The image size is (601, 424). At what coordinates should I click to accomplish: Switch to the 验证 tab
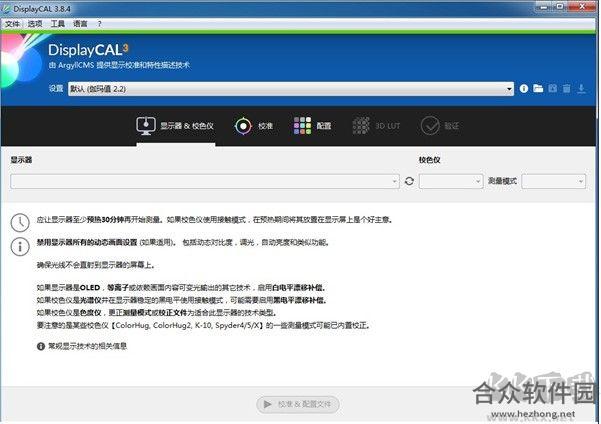pos(440,126)
